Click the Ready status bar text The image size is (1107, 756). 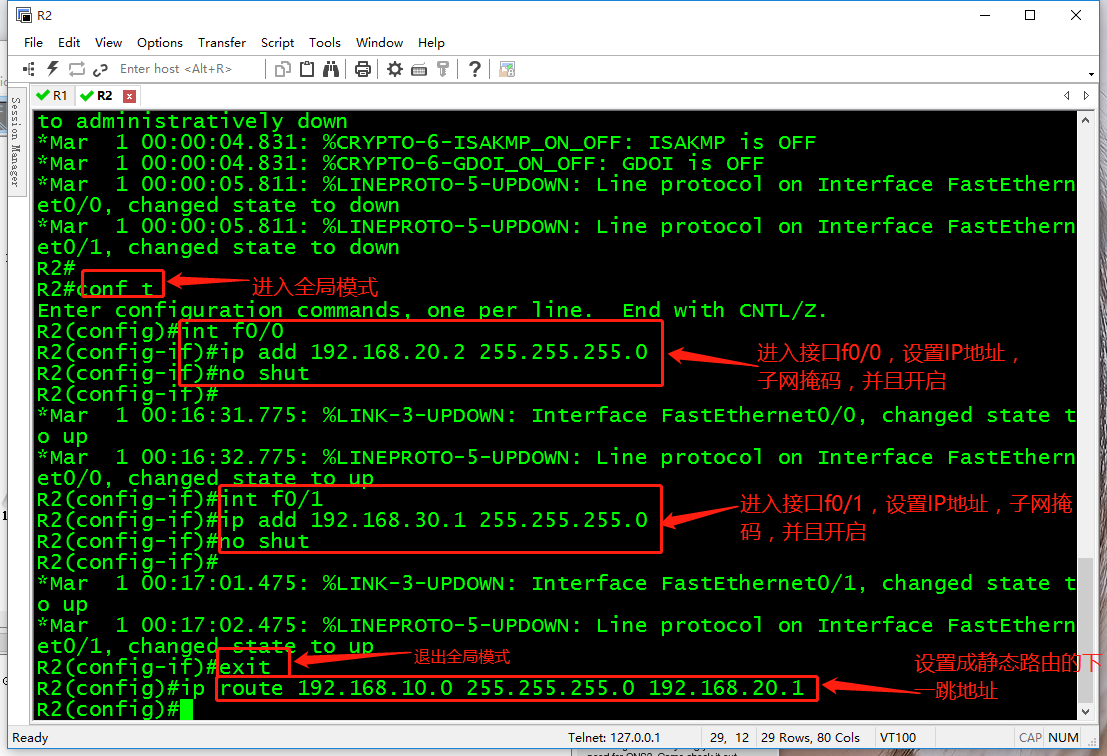pyautogui.click(x=30, y=738)
